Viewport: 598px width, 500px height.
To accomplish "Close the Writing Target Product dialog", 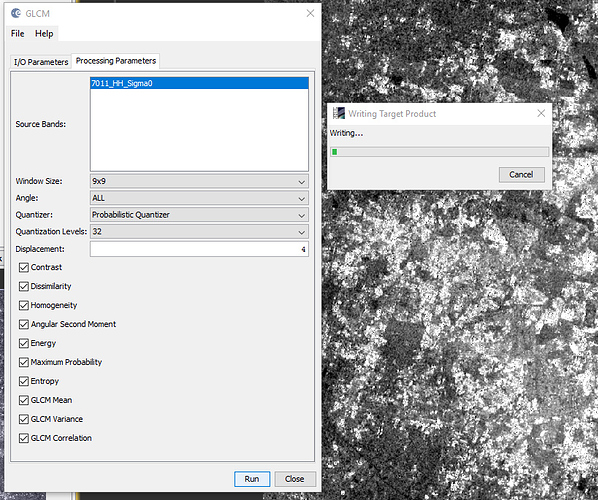I will click(x=541, y=113).
